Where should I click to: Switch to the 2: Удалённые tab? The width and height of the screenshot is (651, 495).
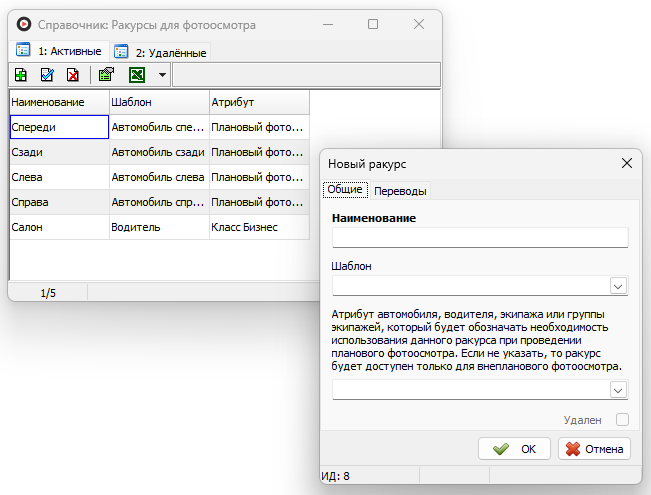[160, 52]
